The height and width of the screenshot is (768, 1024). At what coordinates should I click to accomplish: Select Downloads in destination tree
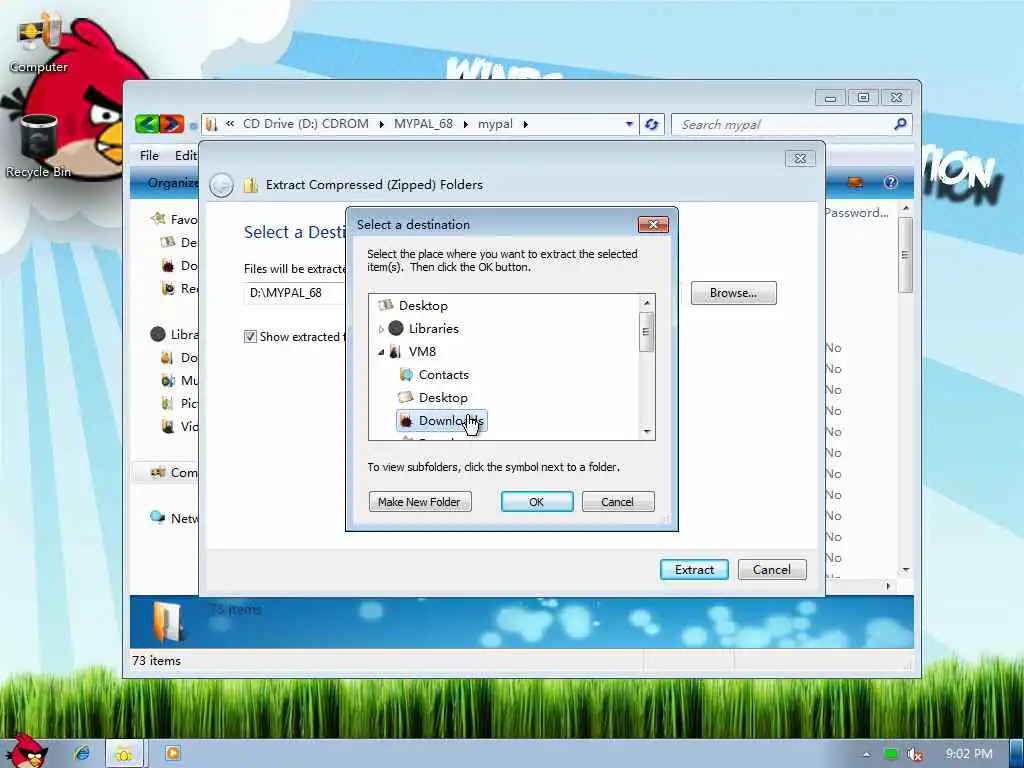click(x=441, y=421)
